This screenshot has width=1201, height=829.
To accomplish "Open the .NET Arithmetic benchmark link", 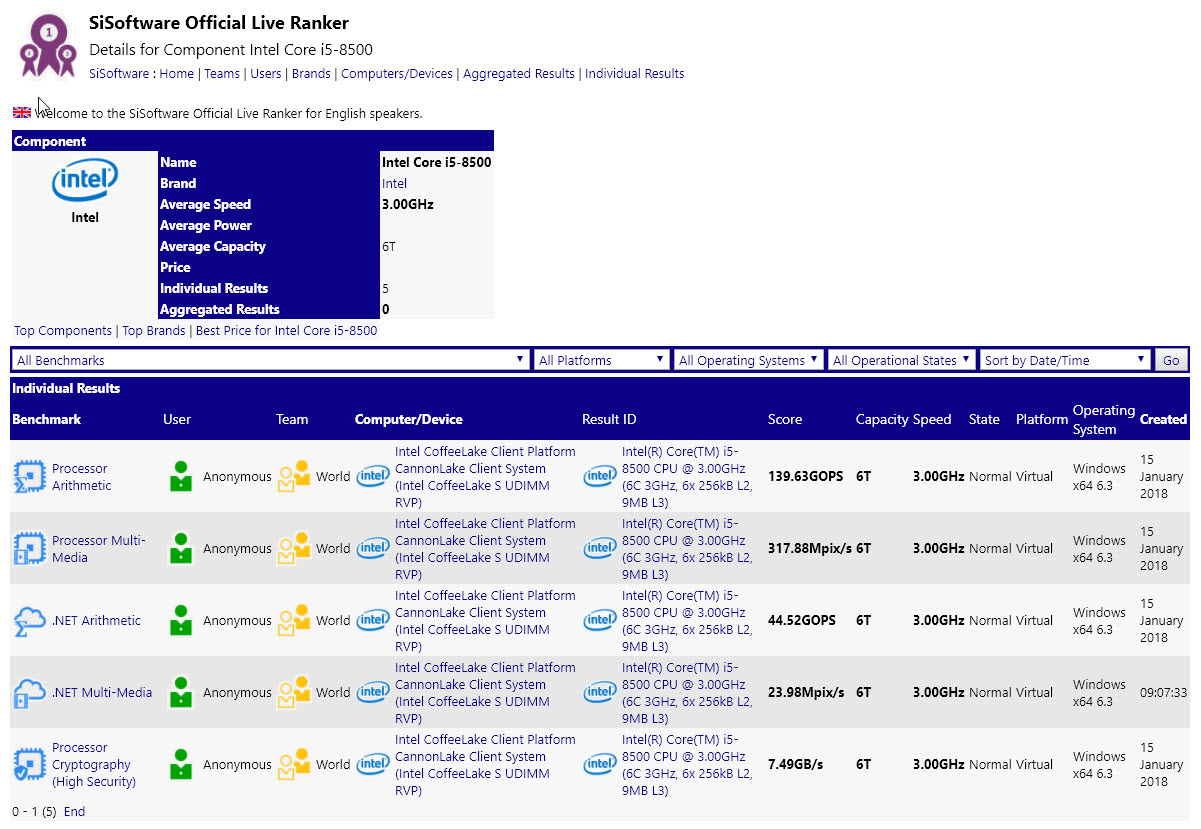I will pyautogui.click(x=97, y=621).
